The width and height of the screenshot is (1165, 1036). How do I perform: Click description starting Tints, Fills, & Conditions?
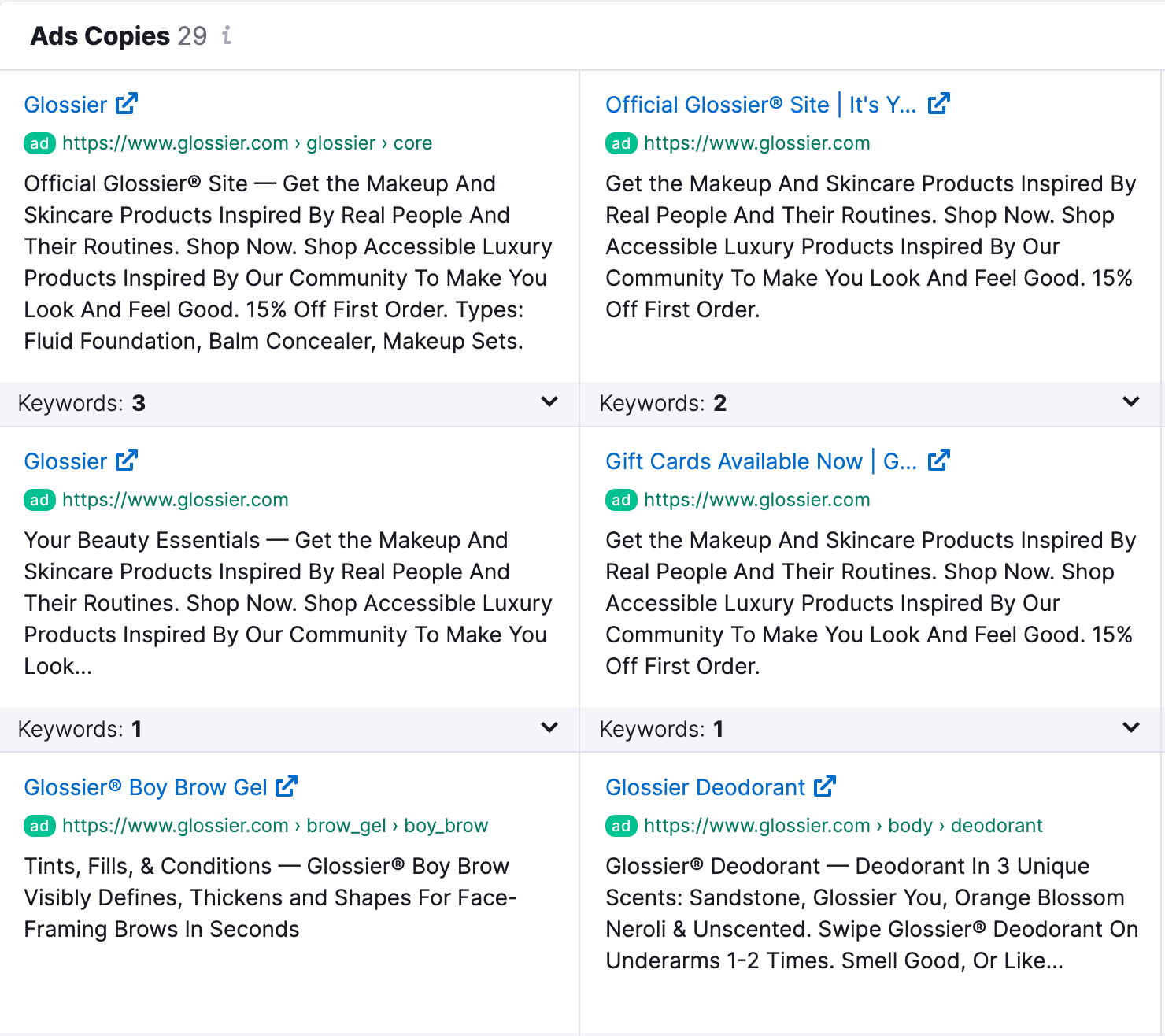coord(270,897)
